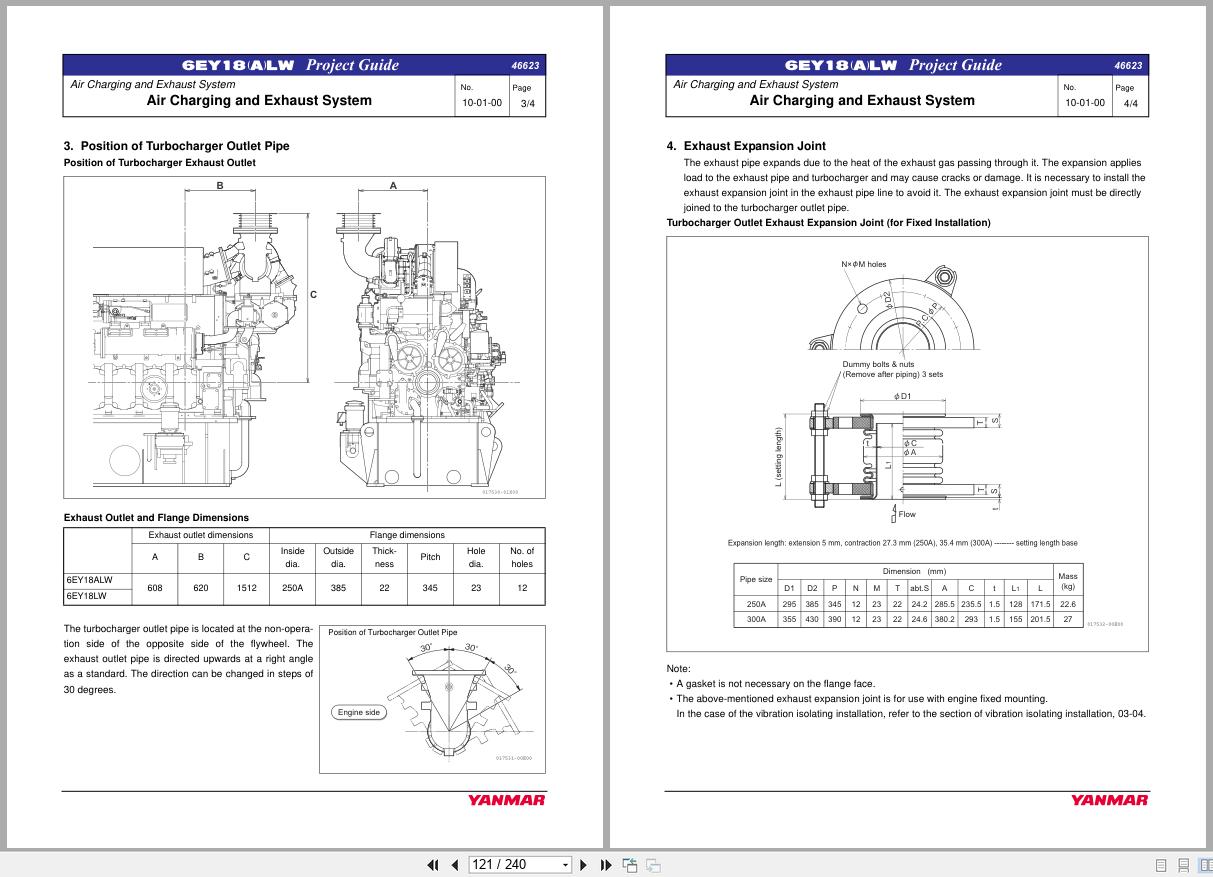Click the turbocharger exhaust outlet diagram

[x=305, y=337]
